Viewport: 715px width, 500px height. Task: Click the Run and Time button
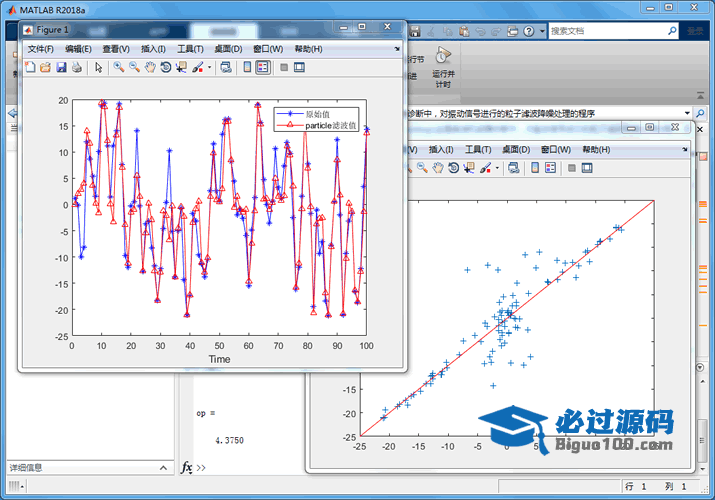(x=443, y=65)
